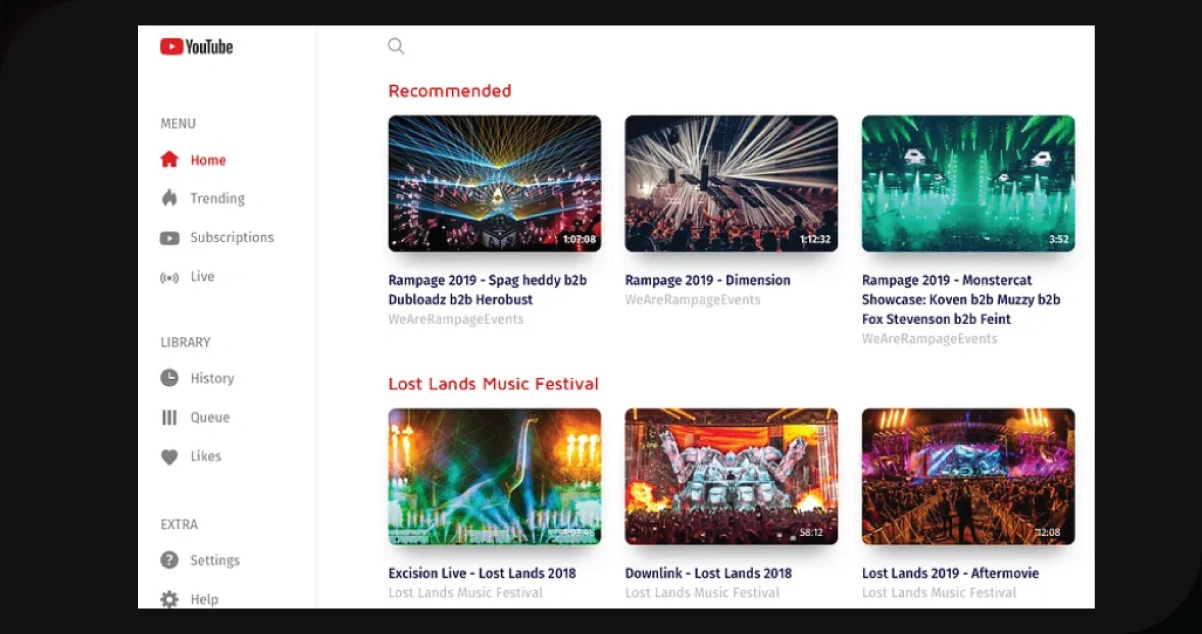Screen dimensions: 1202x634
Task: Click the History clock icon
Action: coord(170,378)
